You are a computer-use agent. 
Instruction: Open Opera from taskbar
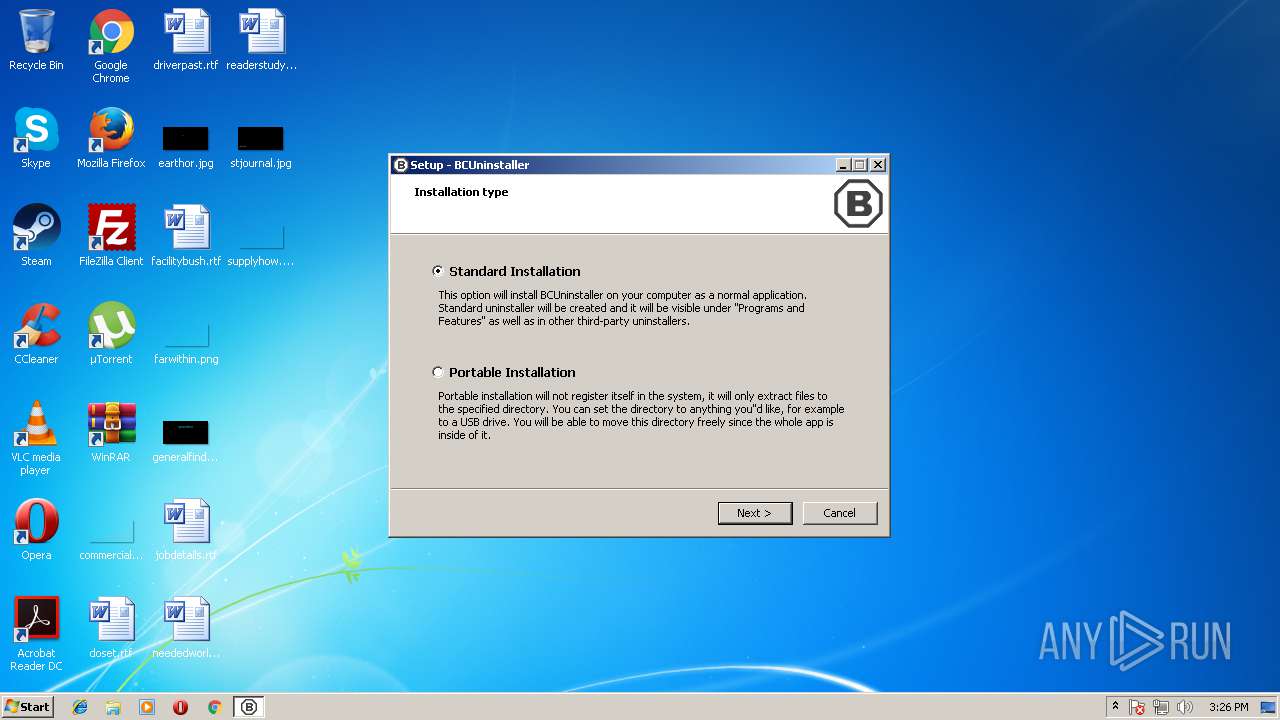(180, 707)
